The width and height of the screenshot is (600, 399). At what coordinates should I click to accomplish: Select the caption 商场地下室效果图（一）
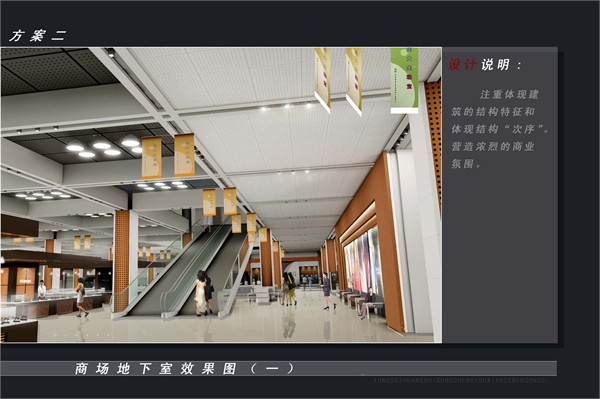[185, 369]
